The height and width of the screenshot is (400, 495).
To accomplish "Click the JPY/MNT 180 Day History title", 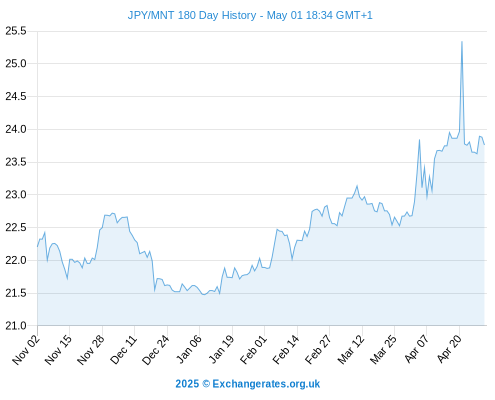I will [x=250, y=15].
